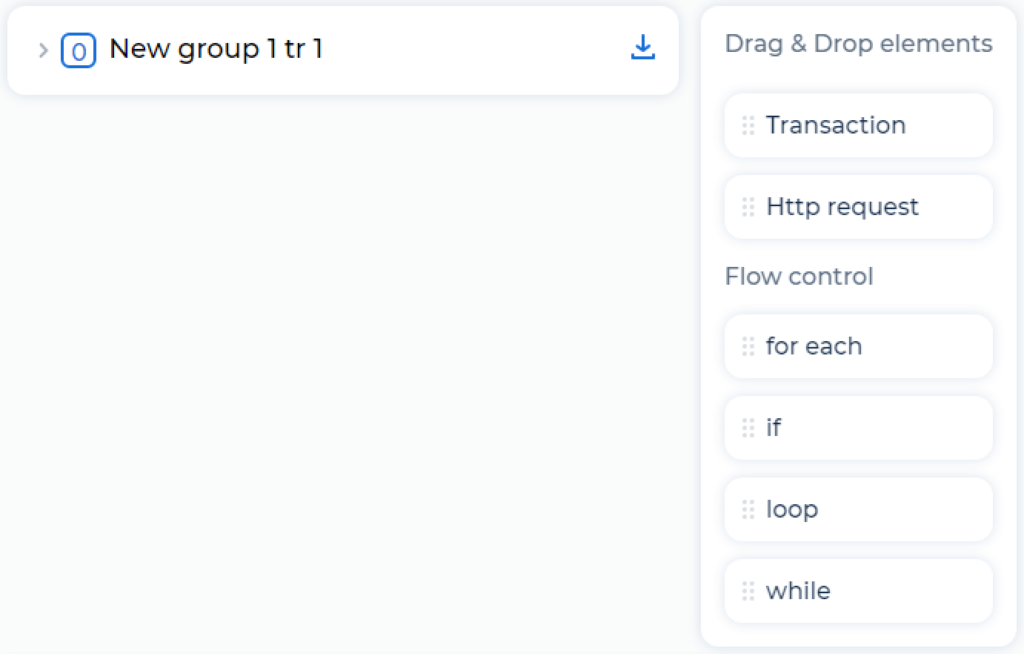The height and width of the screenshot is (654, 1024).
Task: Select the loop flow control element
Action: point(858,509)
